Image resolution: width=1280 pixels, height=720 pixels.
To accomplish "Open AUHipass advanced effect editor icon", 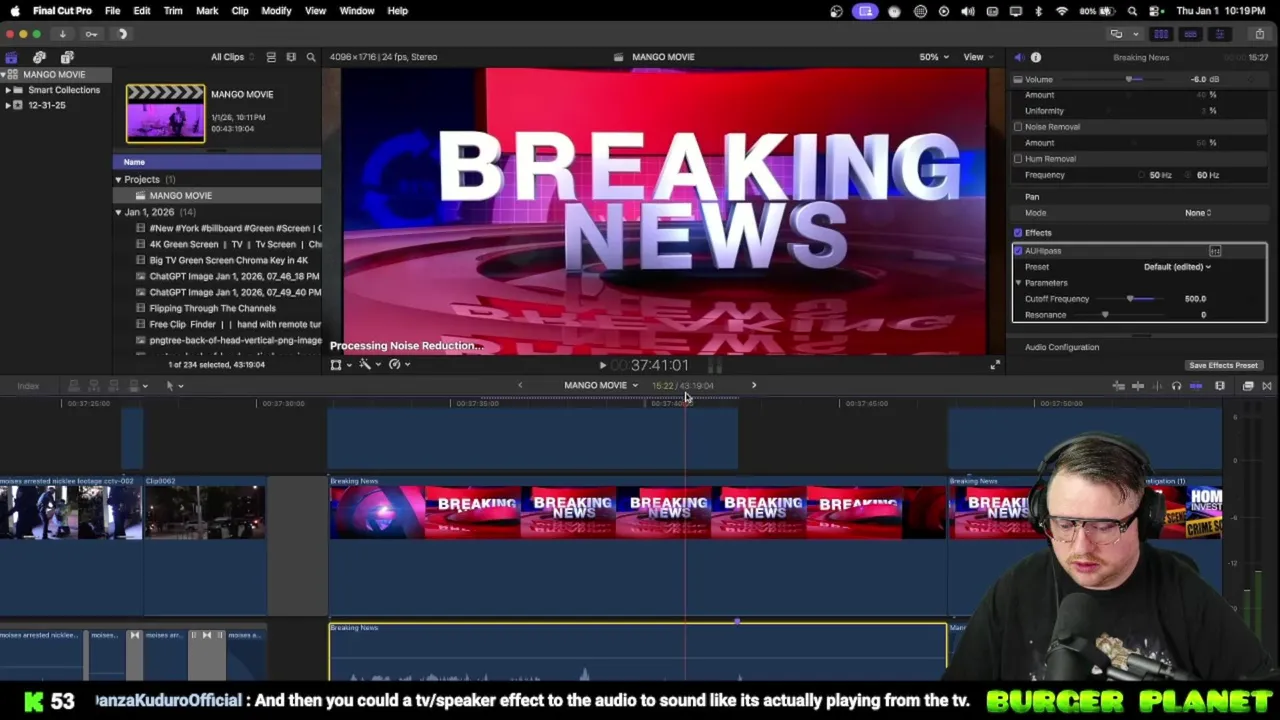I will (x=1215, y=251).
